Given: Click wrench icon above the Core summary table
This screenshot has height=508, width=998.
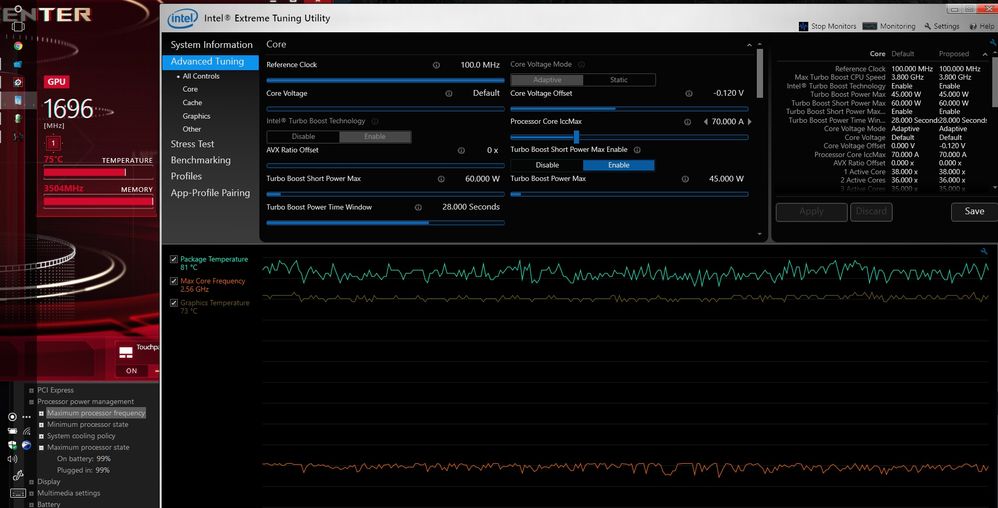Looking at the screenshot, I should (992, 43).
